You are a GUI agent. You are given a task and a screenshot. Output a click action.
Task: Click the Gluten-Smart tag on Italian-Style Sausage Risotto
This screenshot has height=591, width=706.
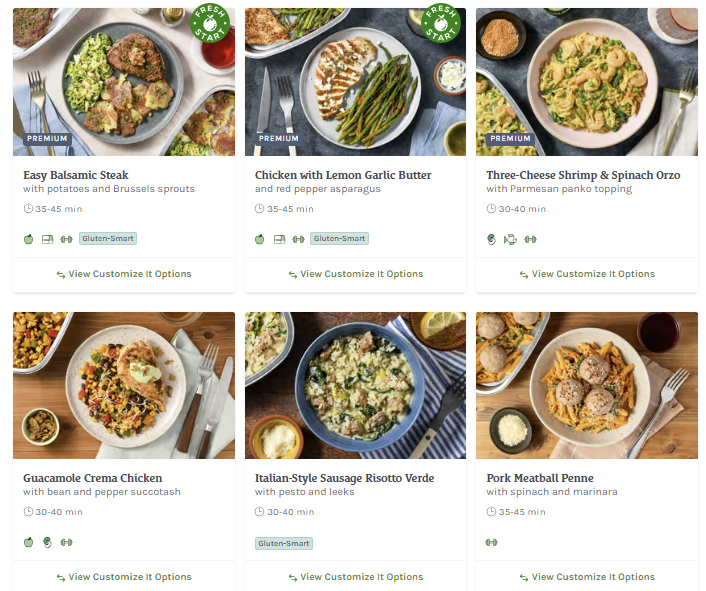284,543
